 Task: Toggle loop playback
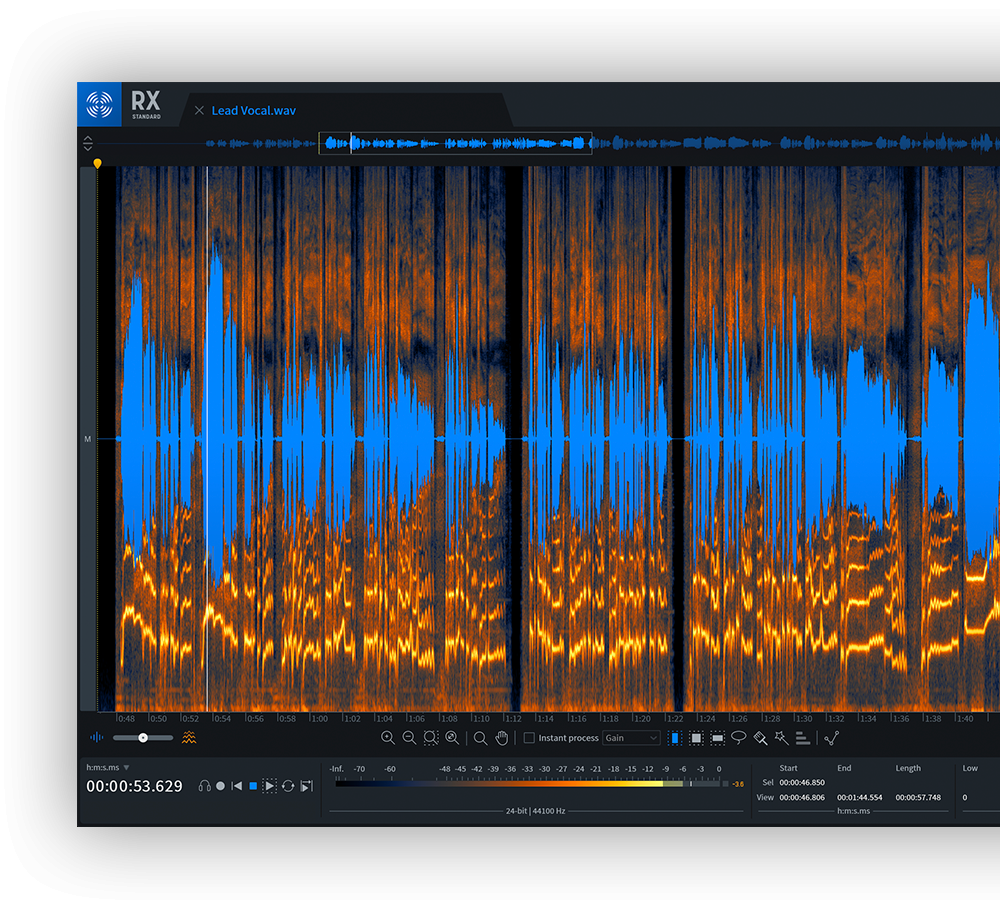point(288,786)
